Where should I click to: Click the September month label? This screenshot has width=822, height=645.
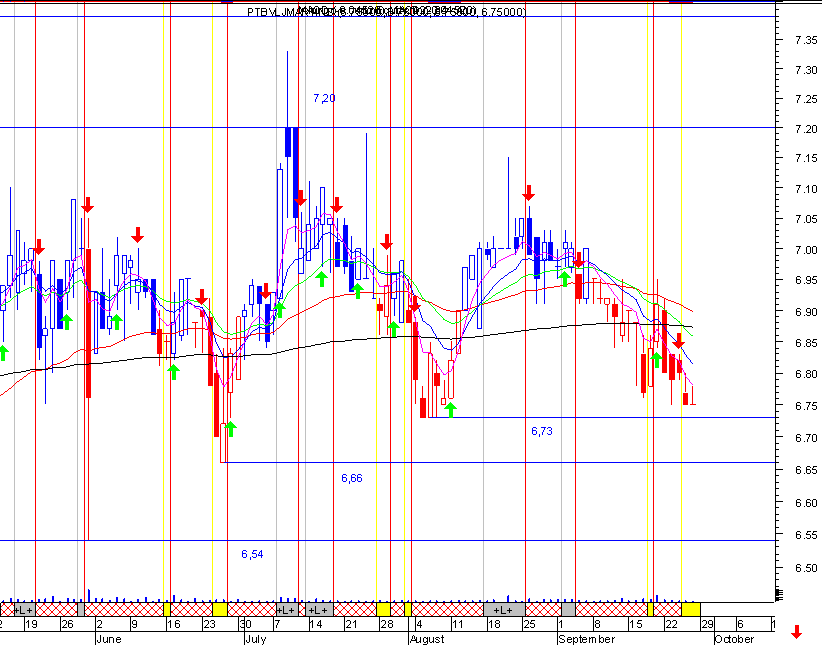click(587, 639)
